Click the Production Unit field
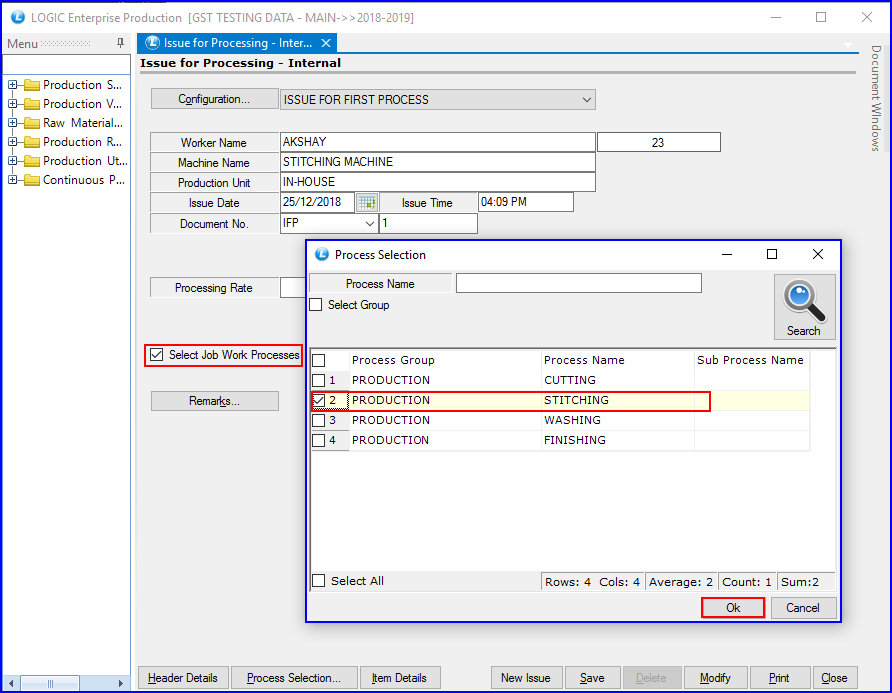This screenshot has height=693, width=892. pos(437,182)
